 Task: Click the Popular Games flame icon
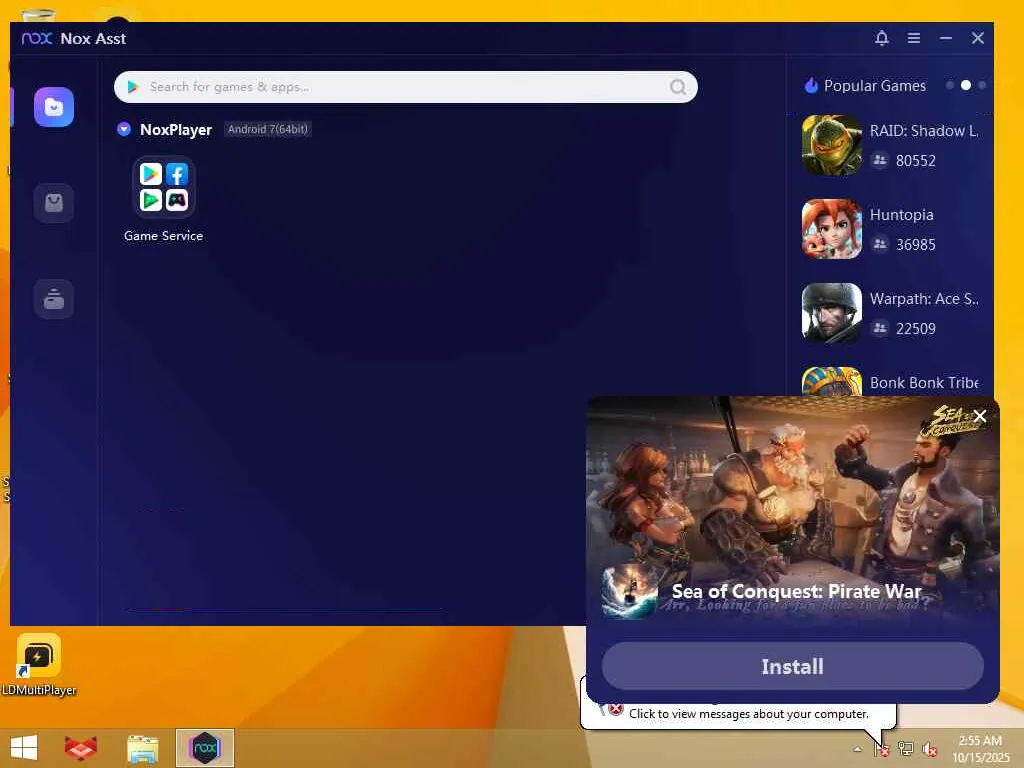811,86
